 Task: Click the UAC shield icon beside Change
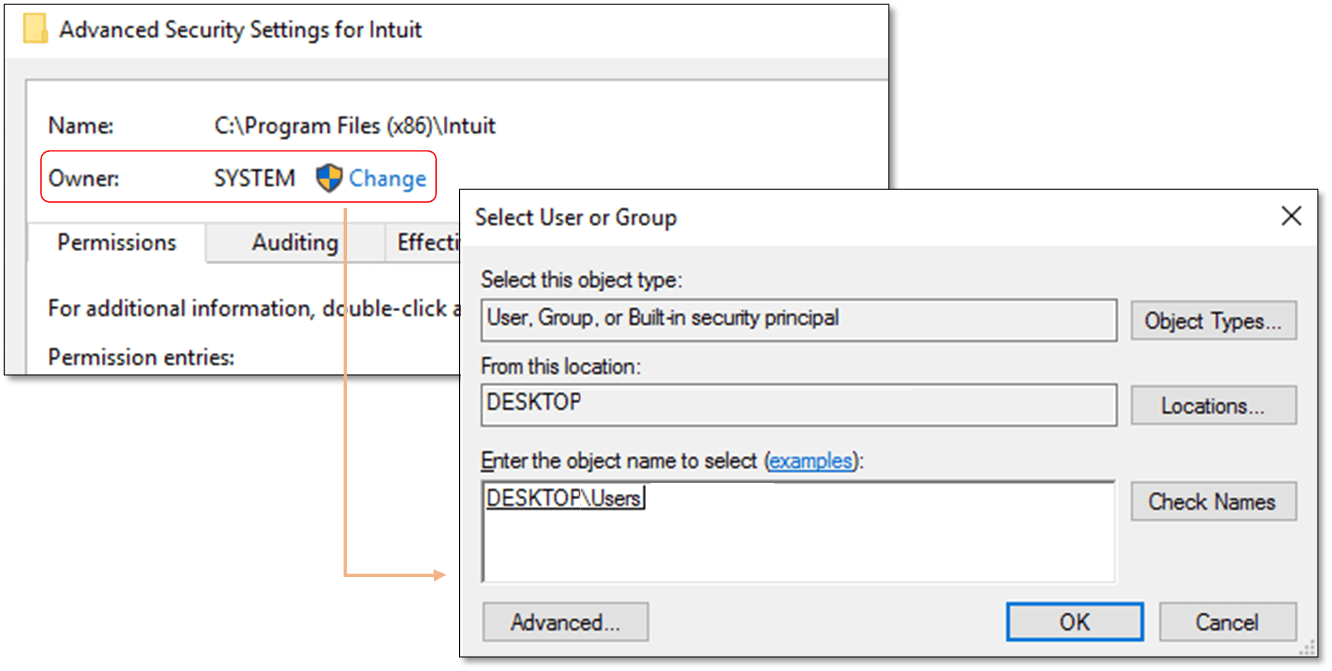[x=331, y=178]
